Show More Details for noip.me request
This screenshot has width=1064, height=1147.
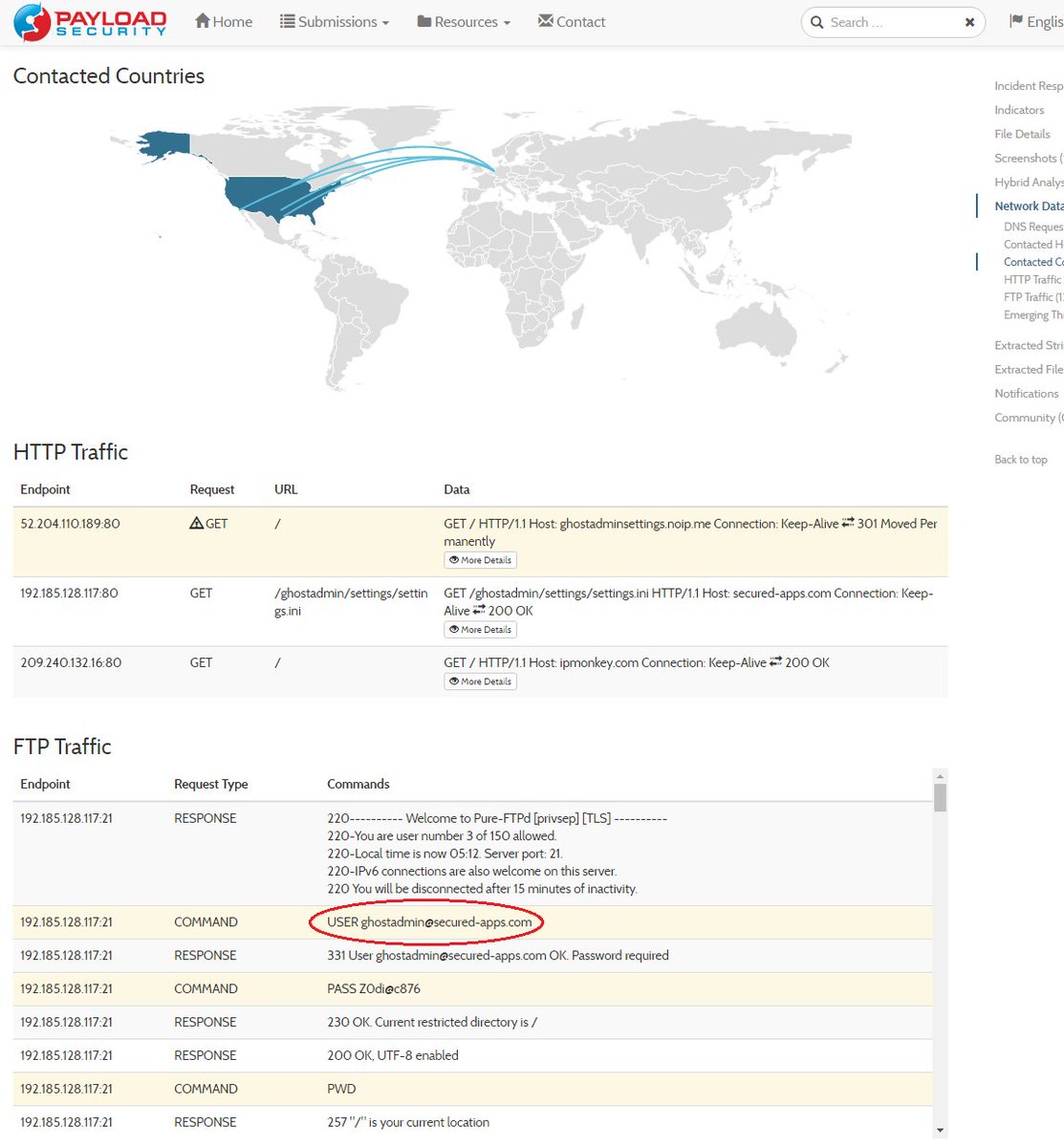[x=481, y=560]
